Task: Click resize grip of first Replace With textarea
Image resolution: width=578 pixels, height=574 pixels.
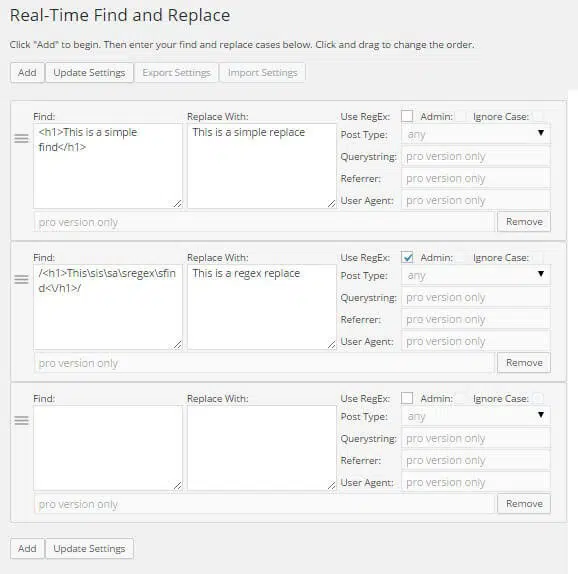Action: coord(332,203)
